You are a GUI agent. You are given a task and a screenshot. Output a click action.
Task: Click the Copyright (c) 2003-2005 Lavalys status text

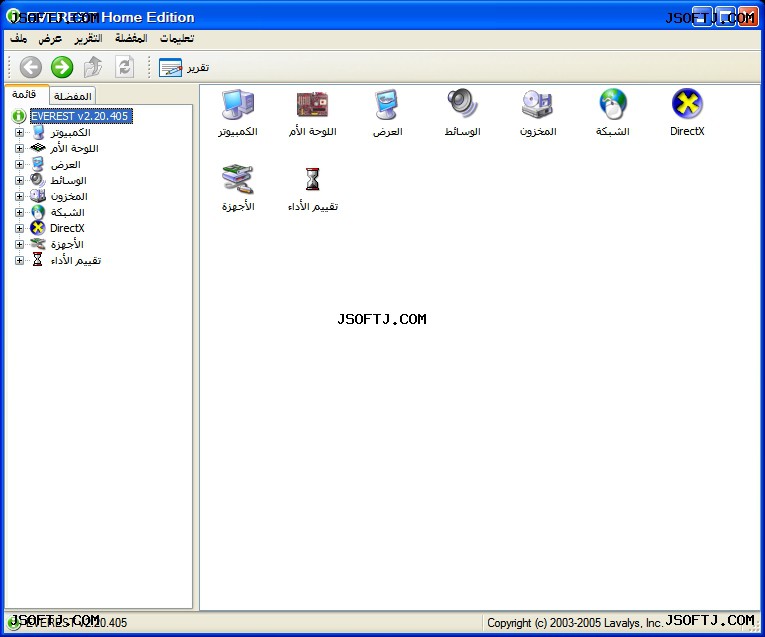[574, 623]
